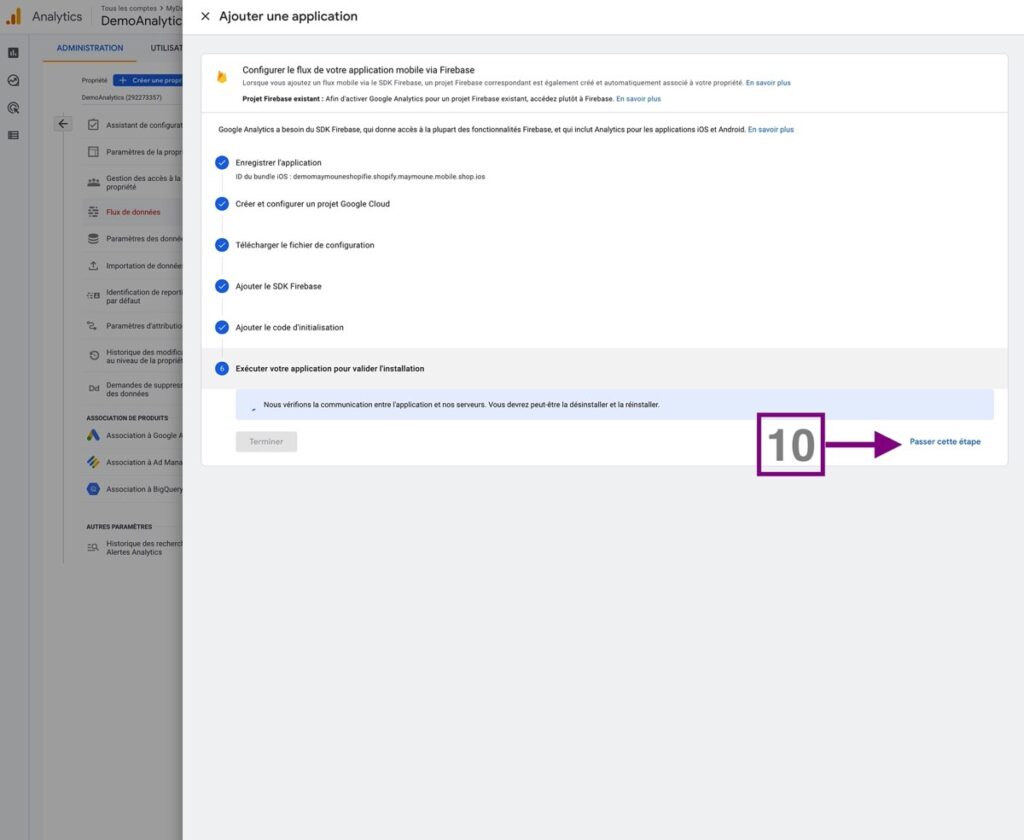Open the DemoAnalytics (292273357) property selector
This screenshot has height=840, width=1024.
coord(121,97)
